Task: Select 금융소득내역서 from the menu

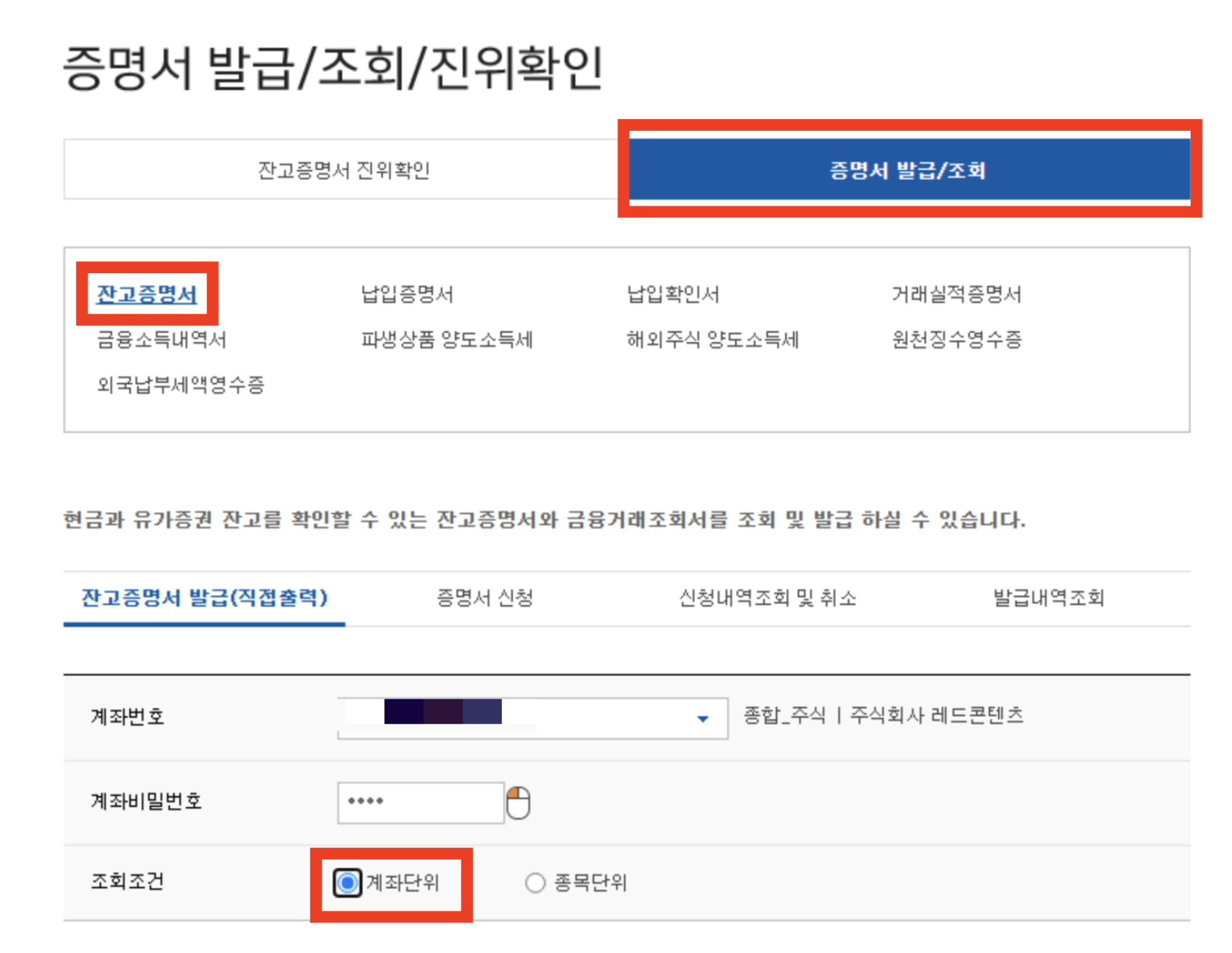Action: (x=161, y=340)
